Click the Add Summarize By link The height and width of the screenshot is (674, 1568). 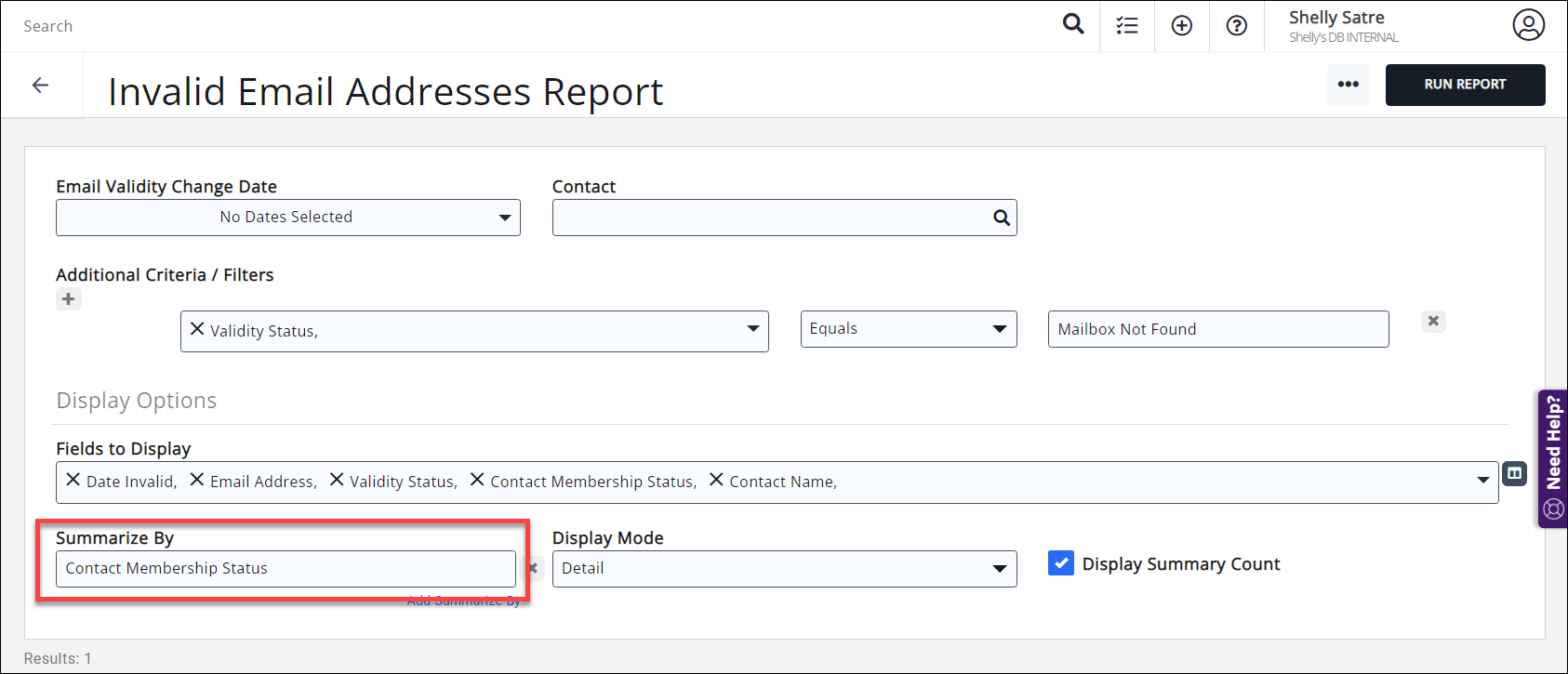[463, 601]
